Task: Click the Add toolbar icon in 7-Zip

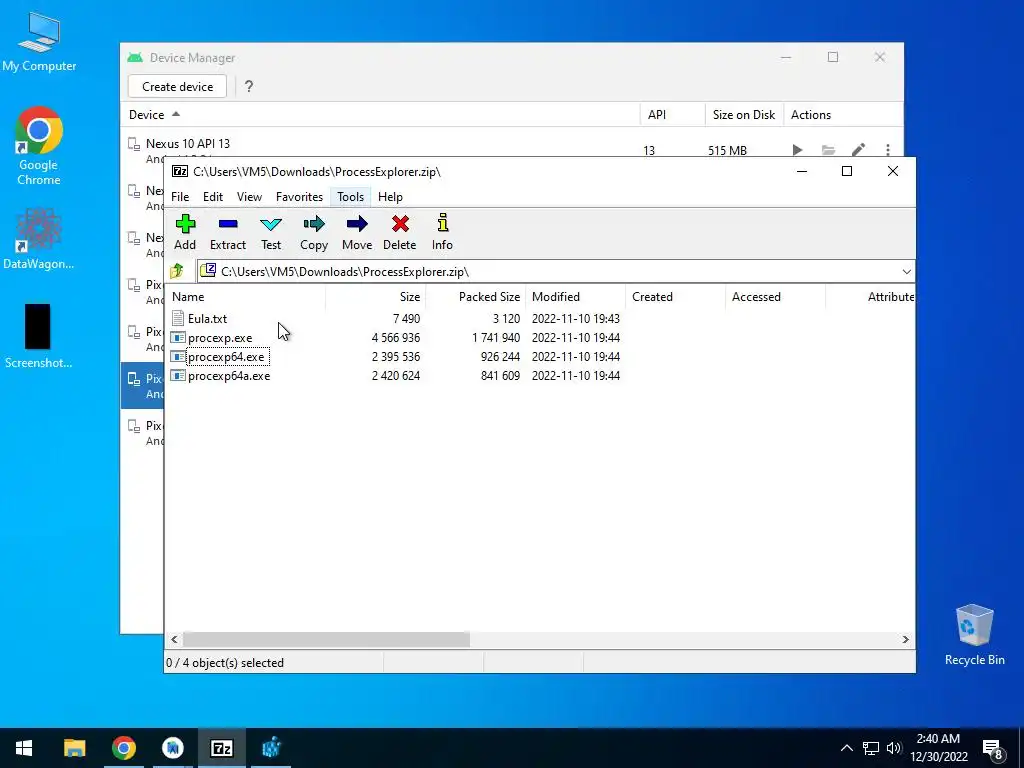Action: pyautogui.click(x=185, y=232)
